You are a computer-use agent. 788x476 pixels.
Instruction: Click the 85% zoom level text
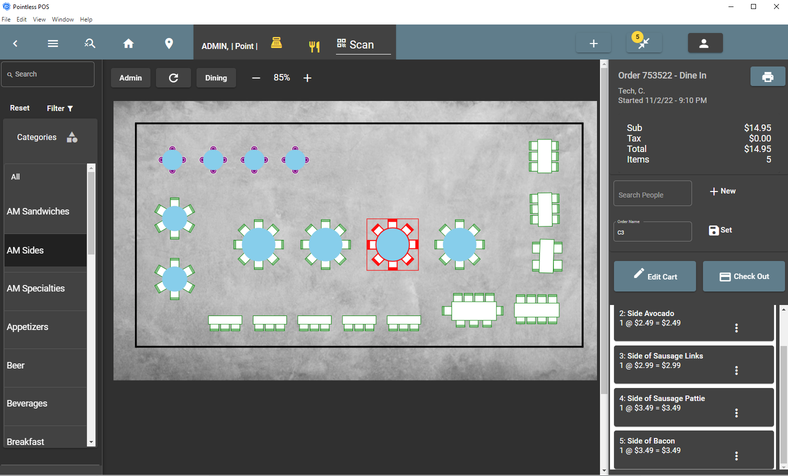click(x=281, y=78)
